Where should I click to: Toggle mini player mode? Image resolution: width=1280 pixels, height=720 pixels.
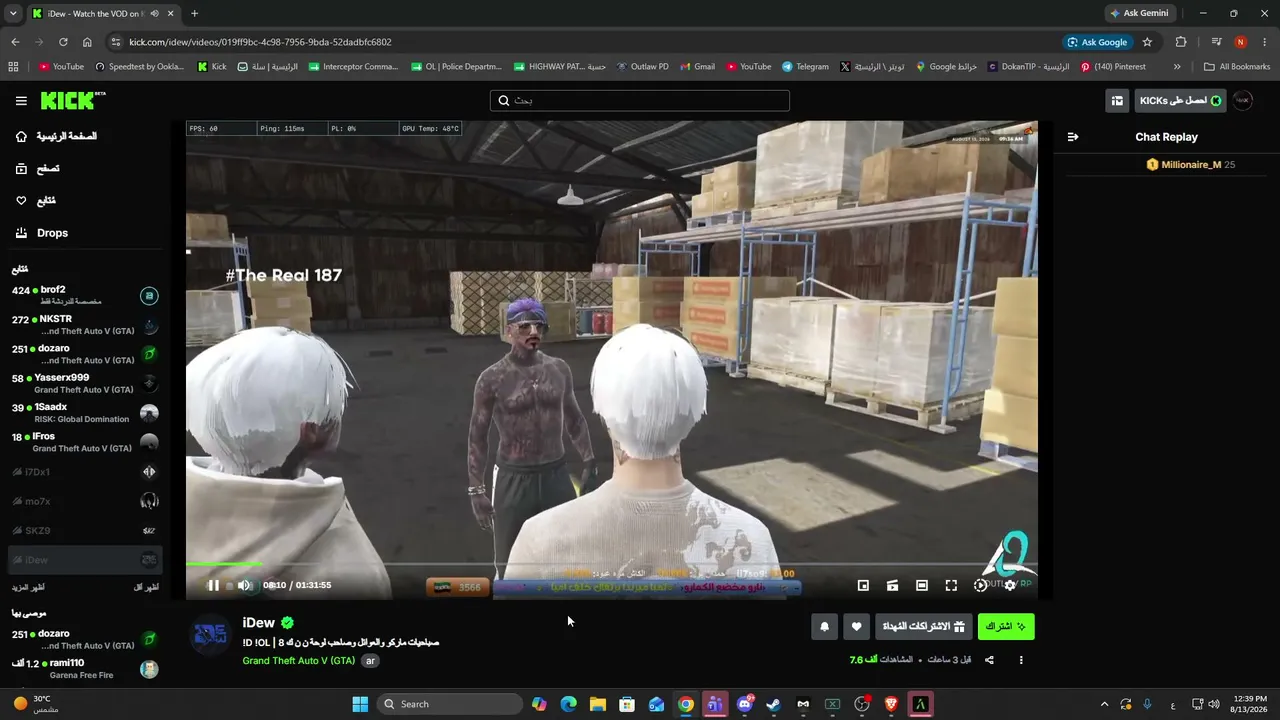(863, 585)
